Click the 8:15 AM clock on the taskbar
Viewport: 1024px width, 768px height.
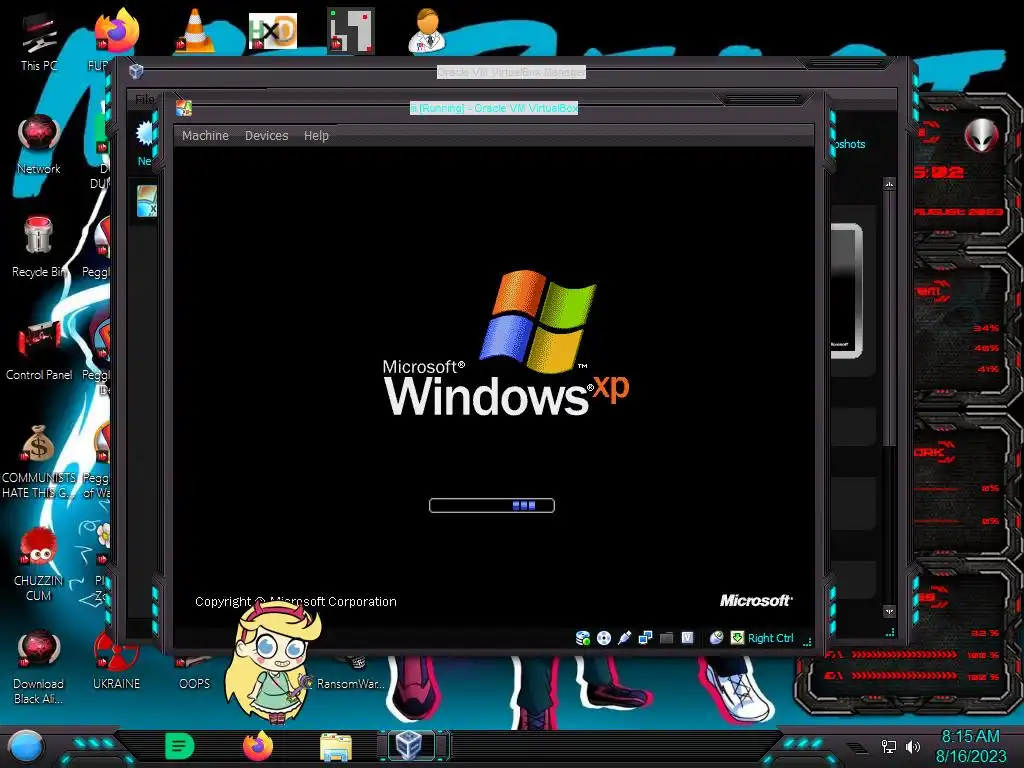click(970, 737)
